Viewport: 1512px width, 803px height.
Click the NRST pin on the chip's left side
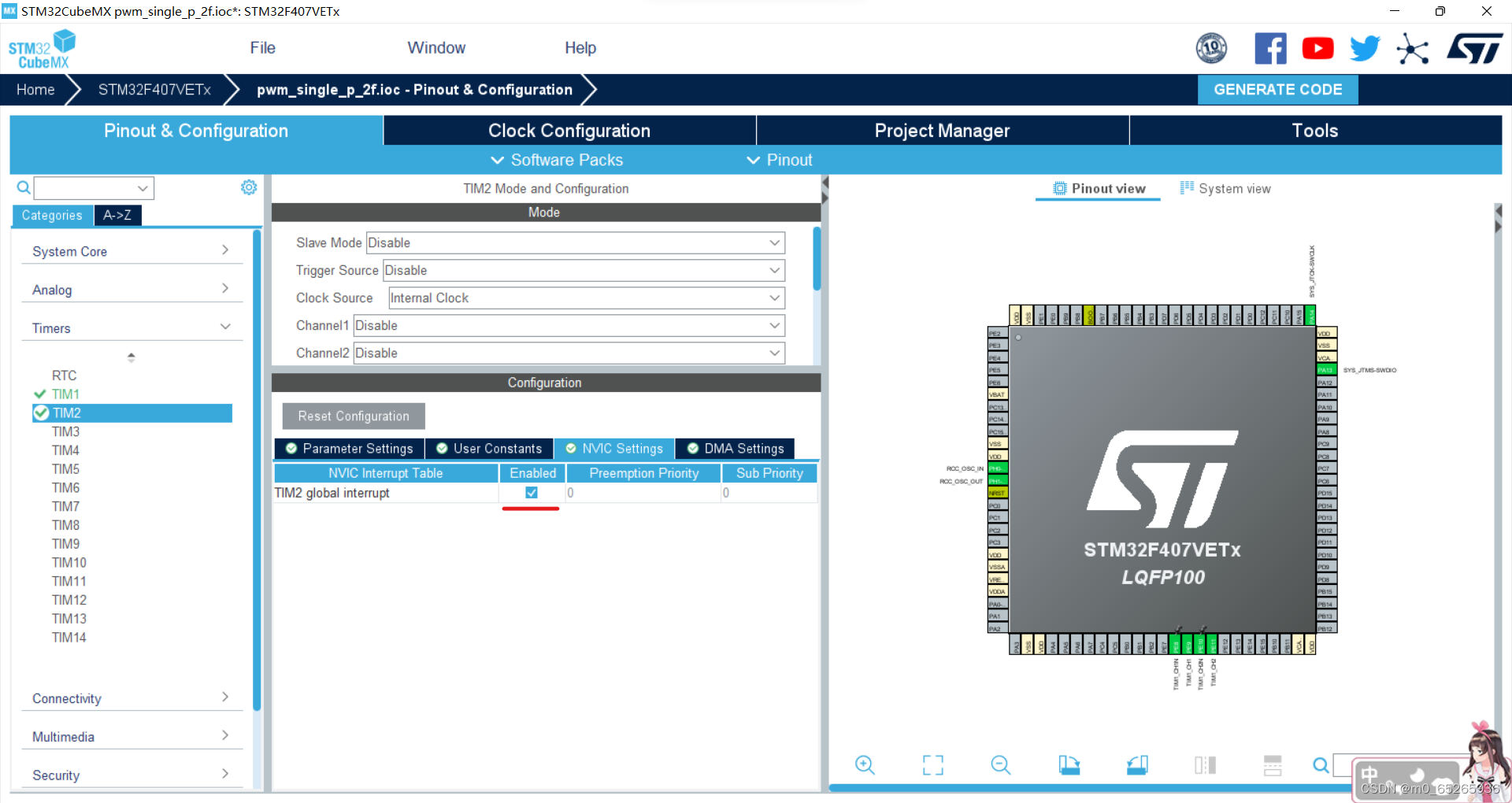(997, 493)
